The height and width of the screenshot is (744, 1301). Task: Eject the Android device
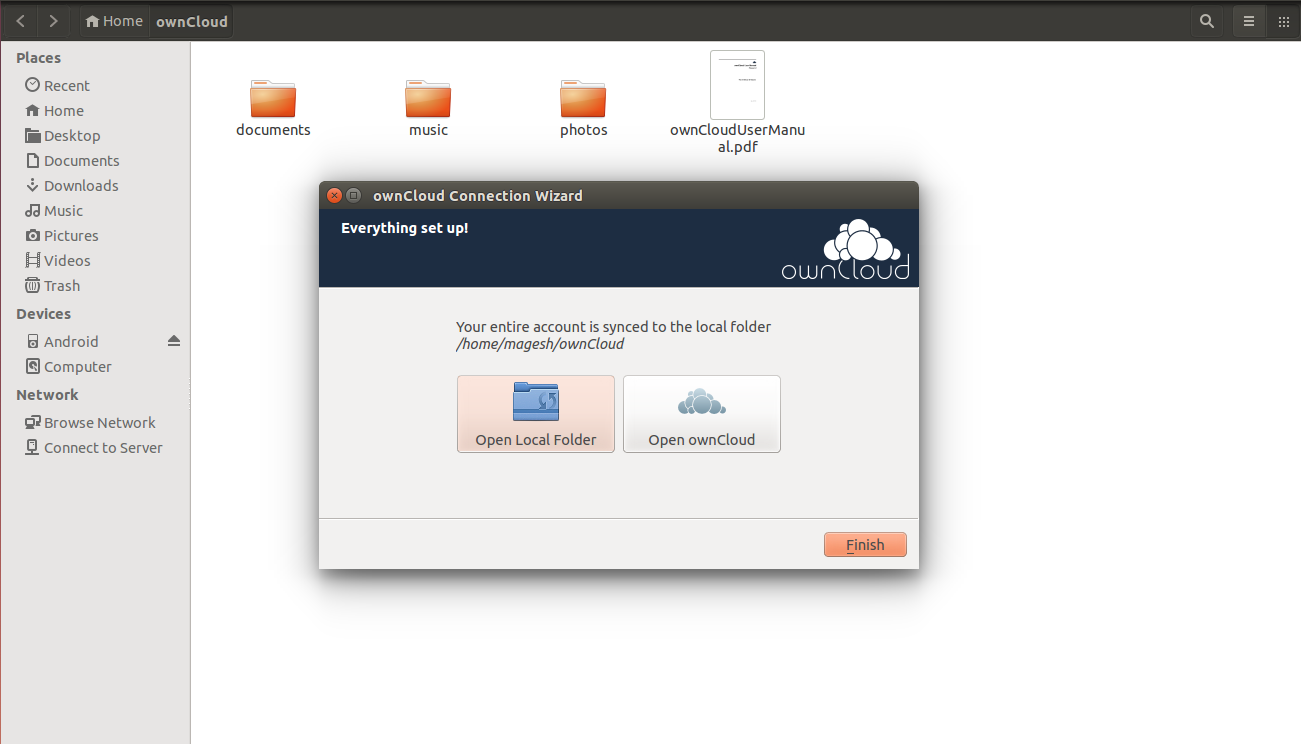tap(174, 341)
